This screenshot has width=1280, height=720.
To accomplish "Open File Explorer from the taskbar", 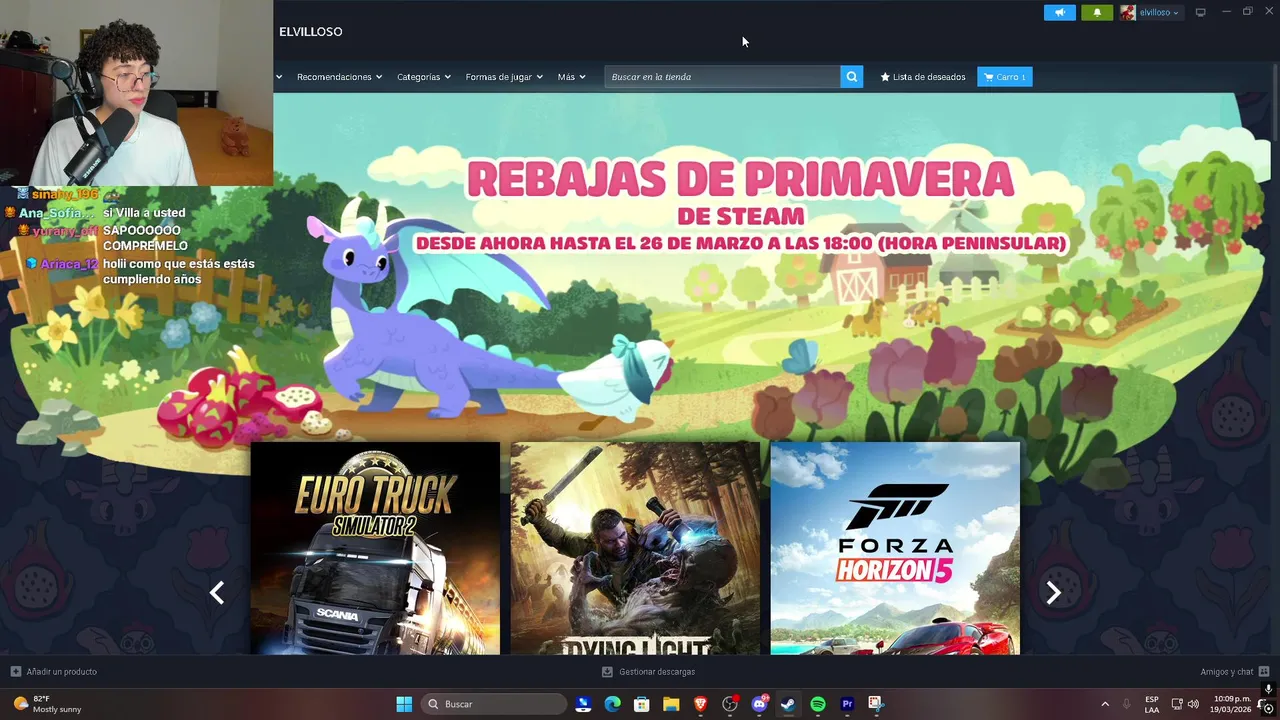I will click(671, 704).
